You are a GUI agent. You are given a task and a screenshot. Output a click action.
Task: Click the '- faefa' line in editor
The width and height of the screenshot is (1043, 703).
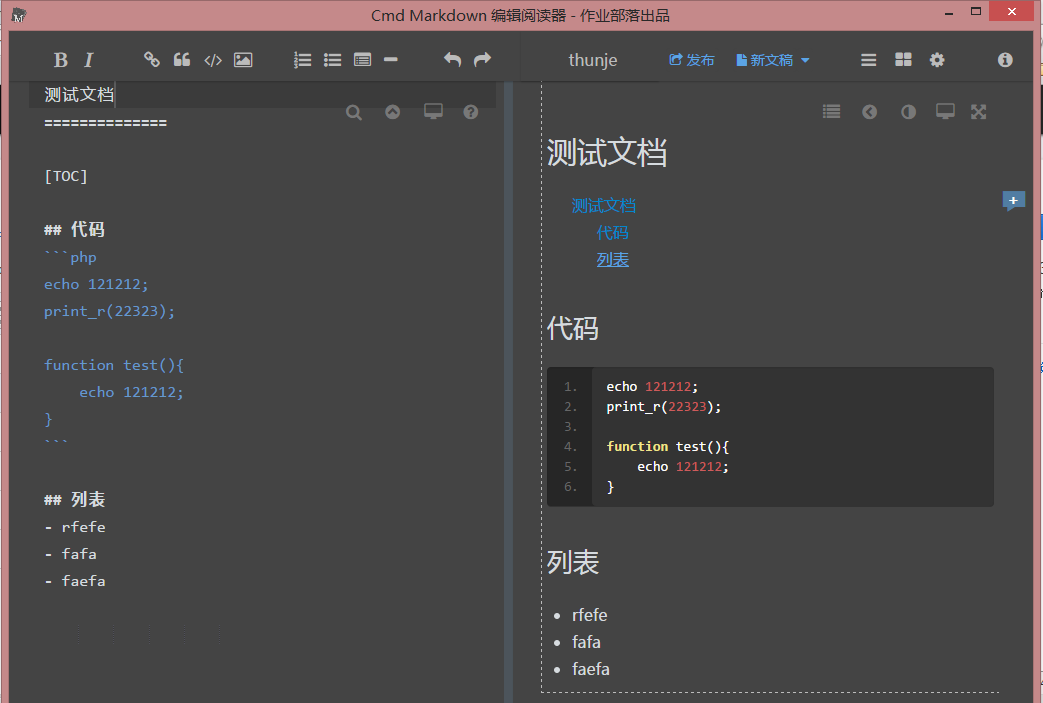[75, 581]
